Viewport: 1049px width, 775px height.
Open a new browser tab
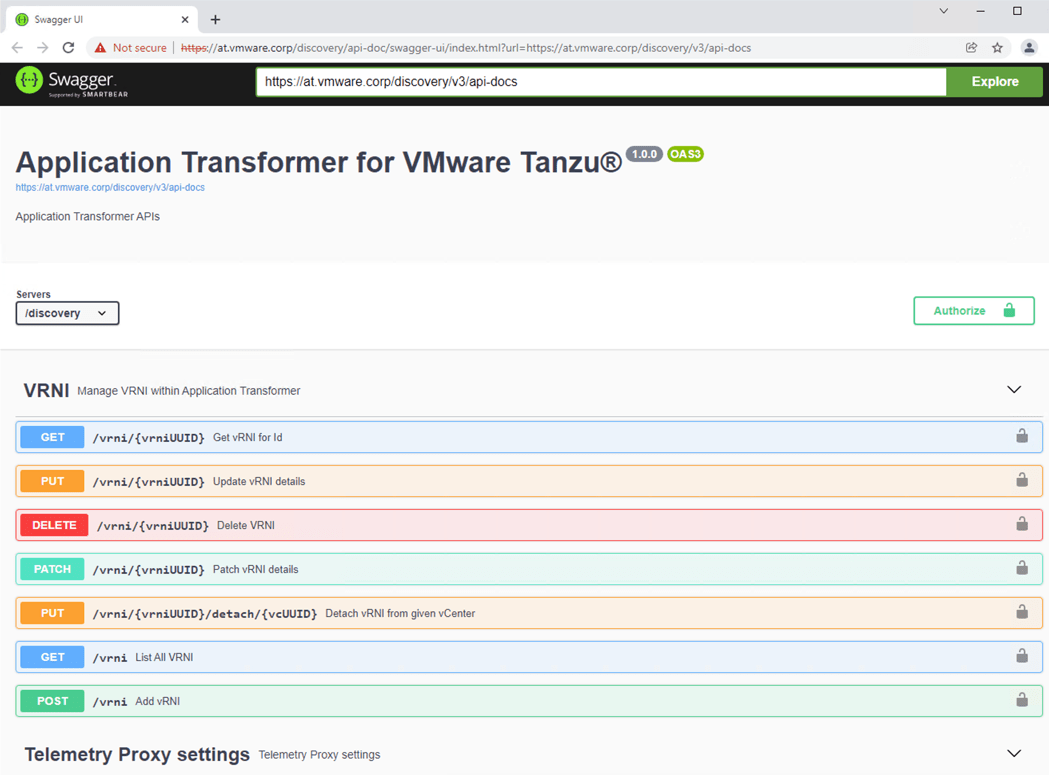tap(215, 19)
